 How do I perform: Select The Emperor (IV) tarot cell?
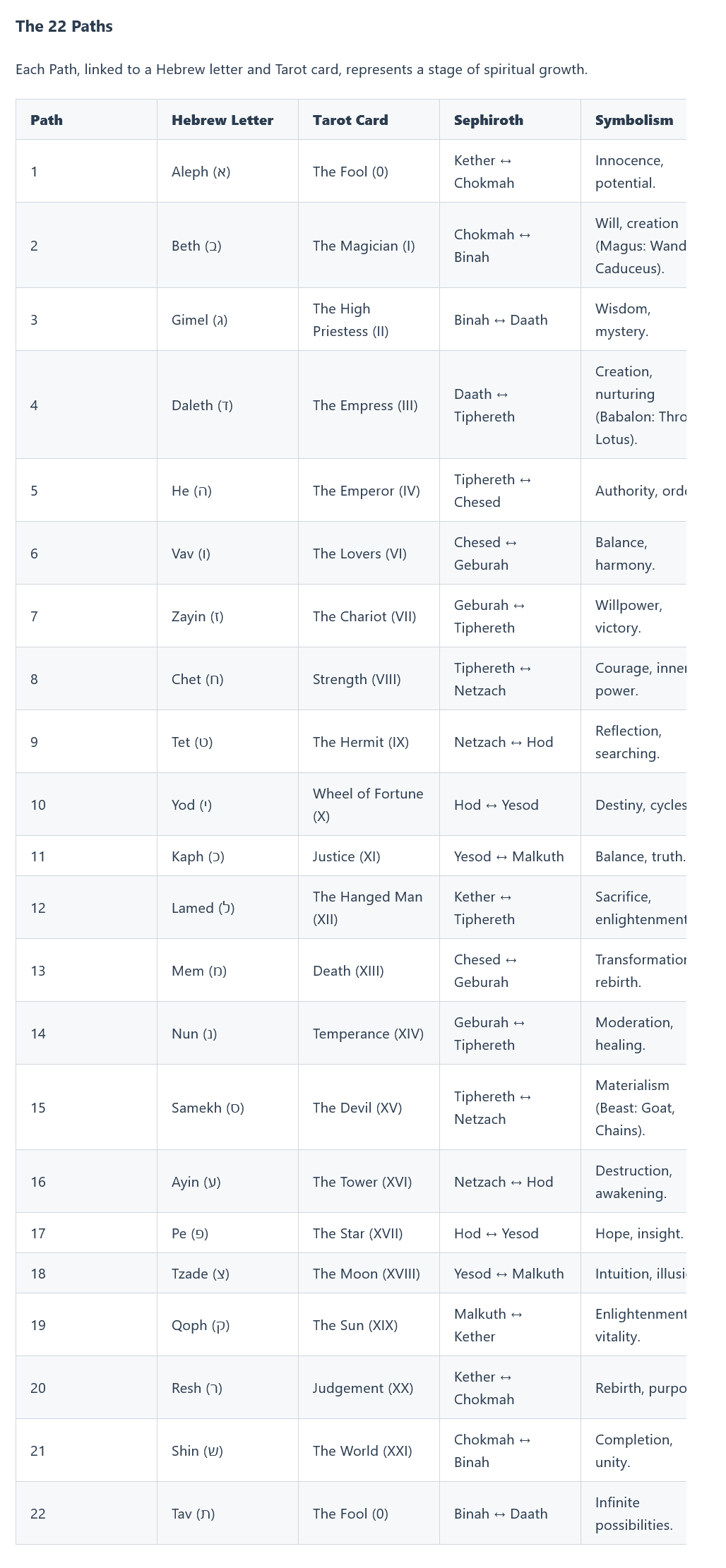point(366,491)
